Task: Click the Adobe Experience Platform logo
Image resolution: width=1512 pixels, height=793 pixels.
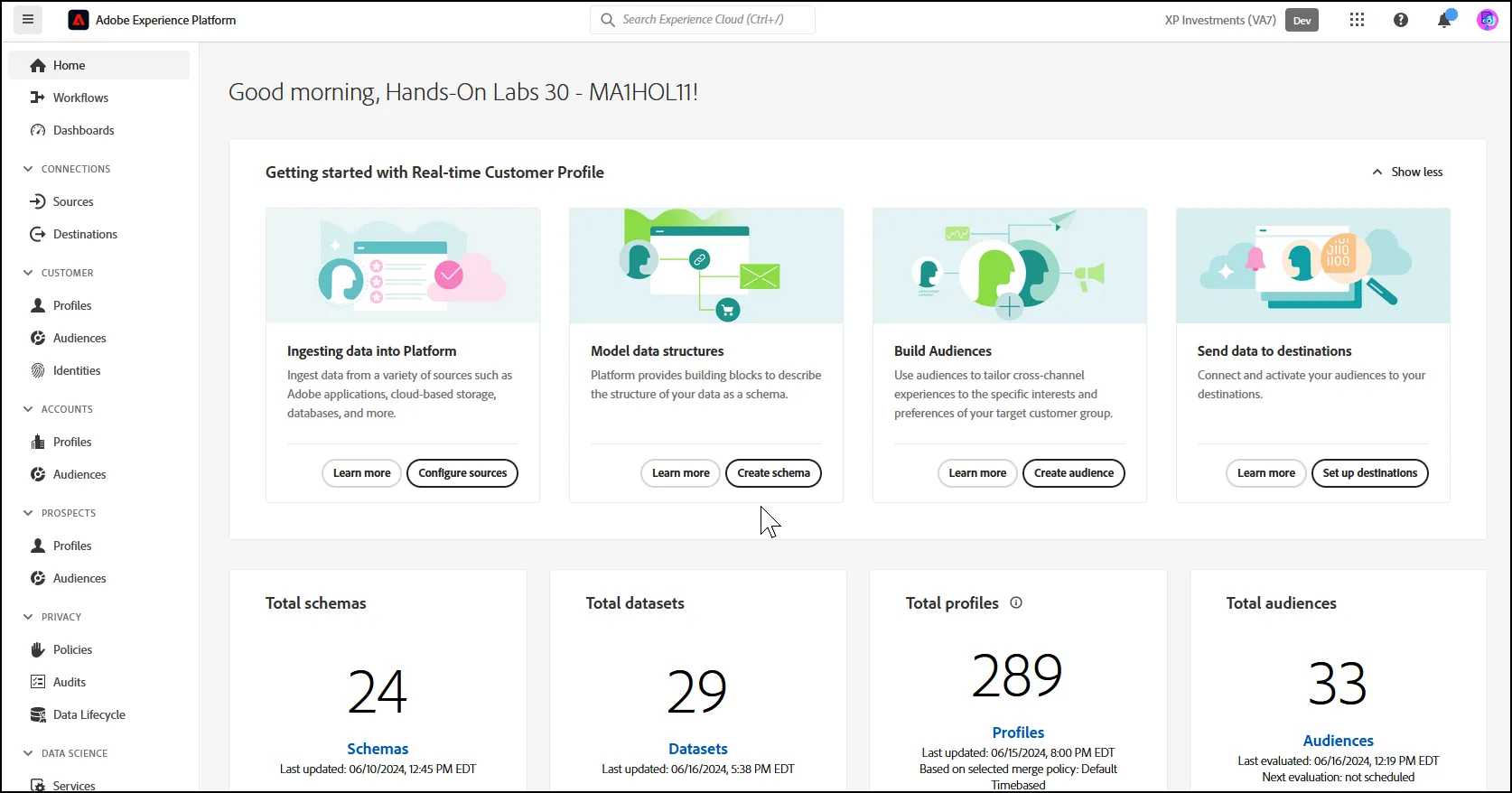Action: pyautogui.click(x=79, y=20)
